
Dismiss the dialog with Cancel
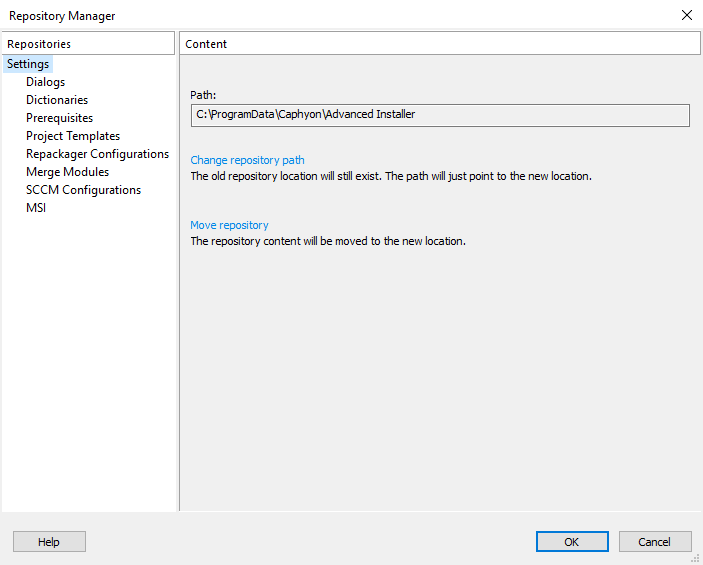(655, 542)
